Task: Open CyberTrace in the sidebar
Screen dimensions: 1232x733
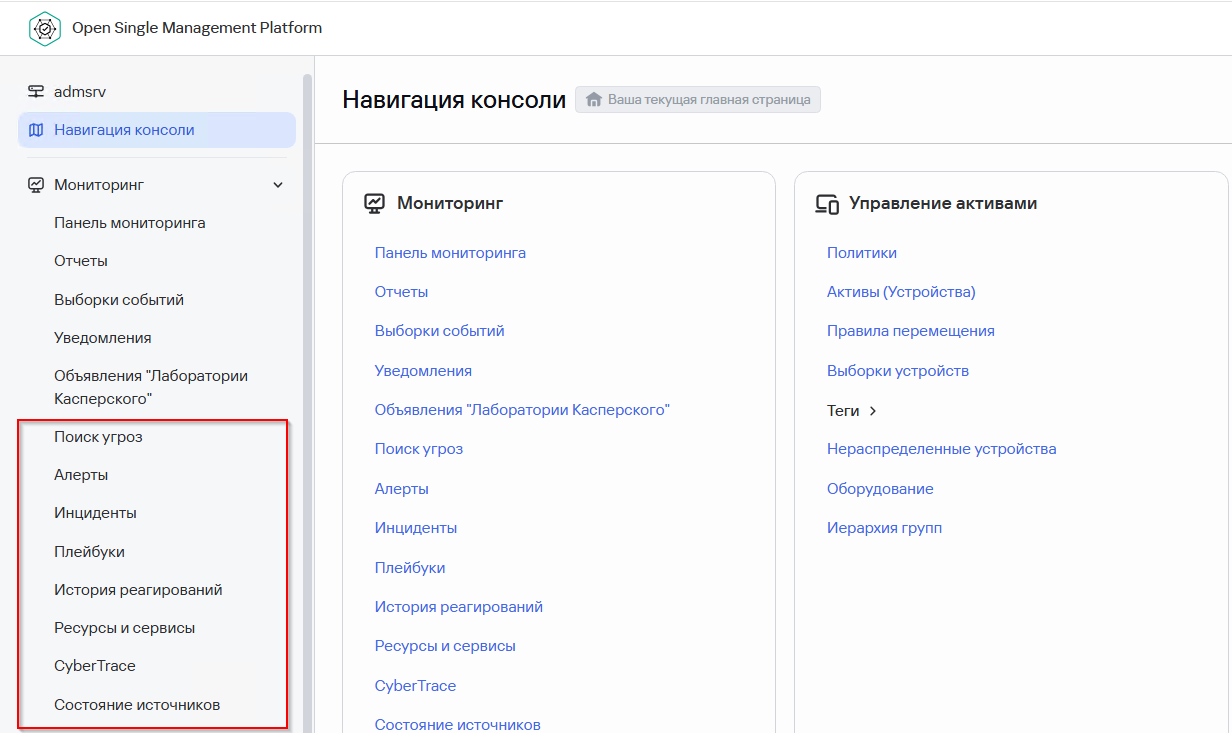Action: pos(95,666)
